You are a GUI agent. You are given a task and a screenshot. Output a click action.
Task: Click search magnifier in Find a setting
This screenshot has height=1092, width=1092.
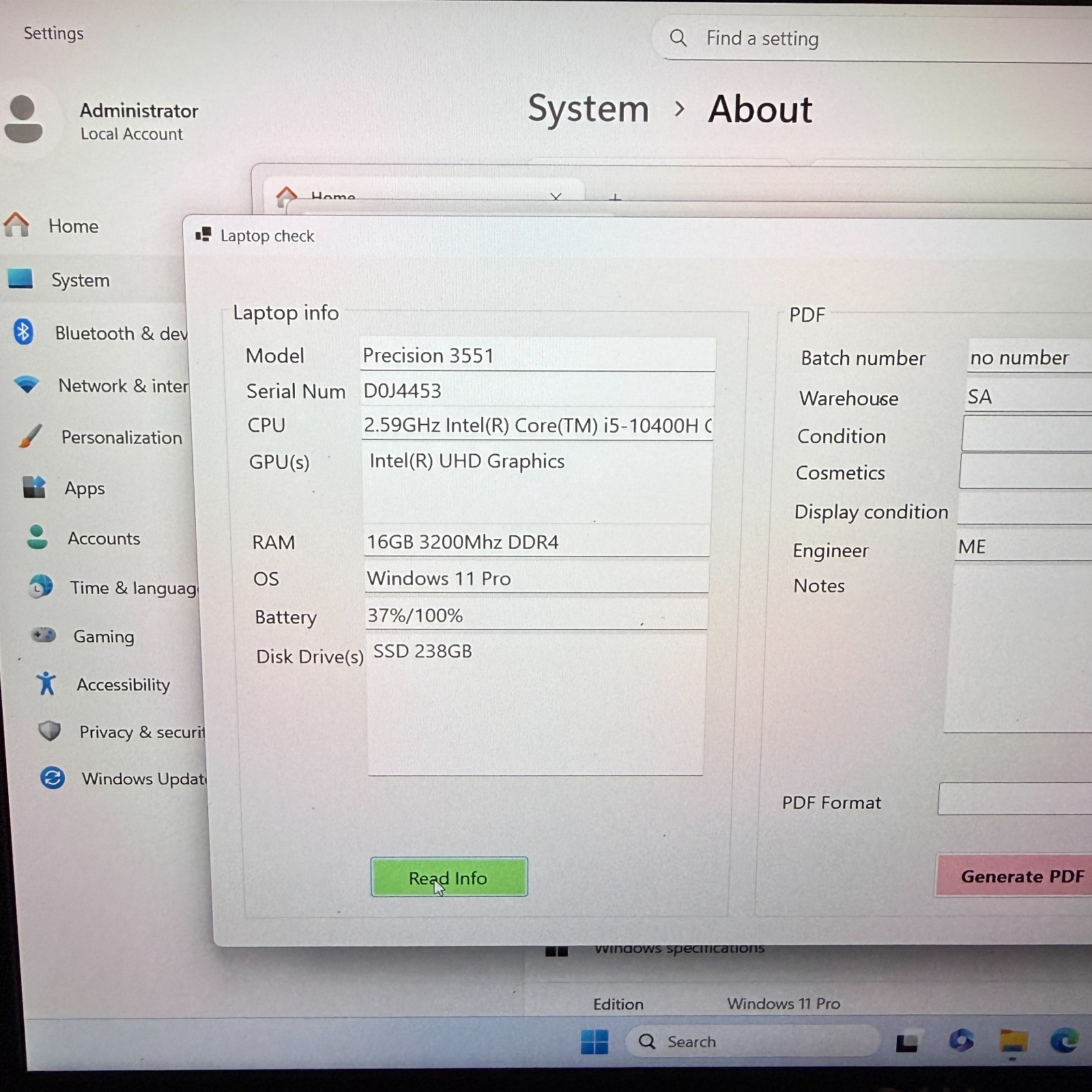[678, 38]
